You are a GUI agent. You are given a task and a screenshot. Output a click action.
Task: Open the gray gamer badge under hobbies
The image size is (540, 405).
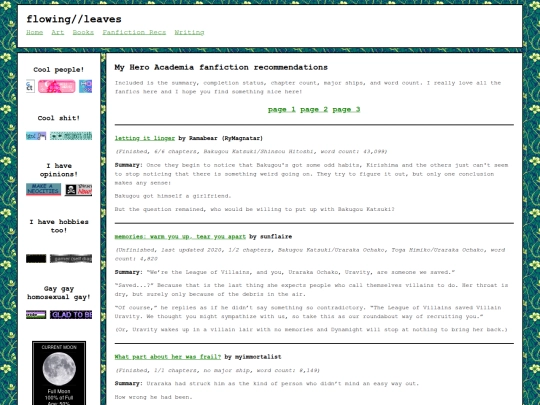(71, 259)
